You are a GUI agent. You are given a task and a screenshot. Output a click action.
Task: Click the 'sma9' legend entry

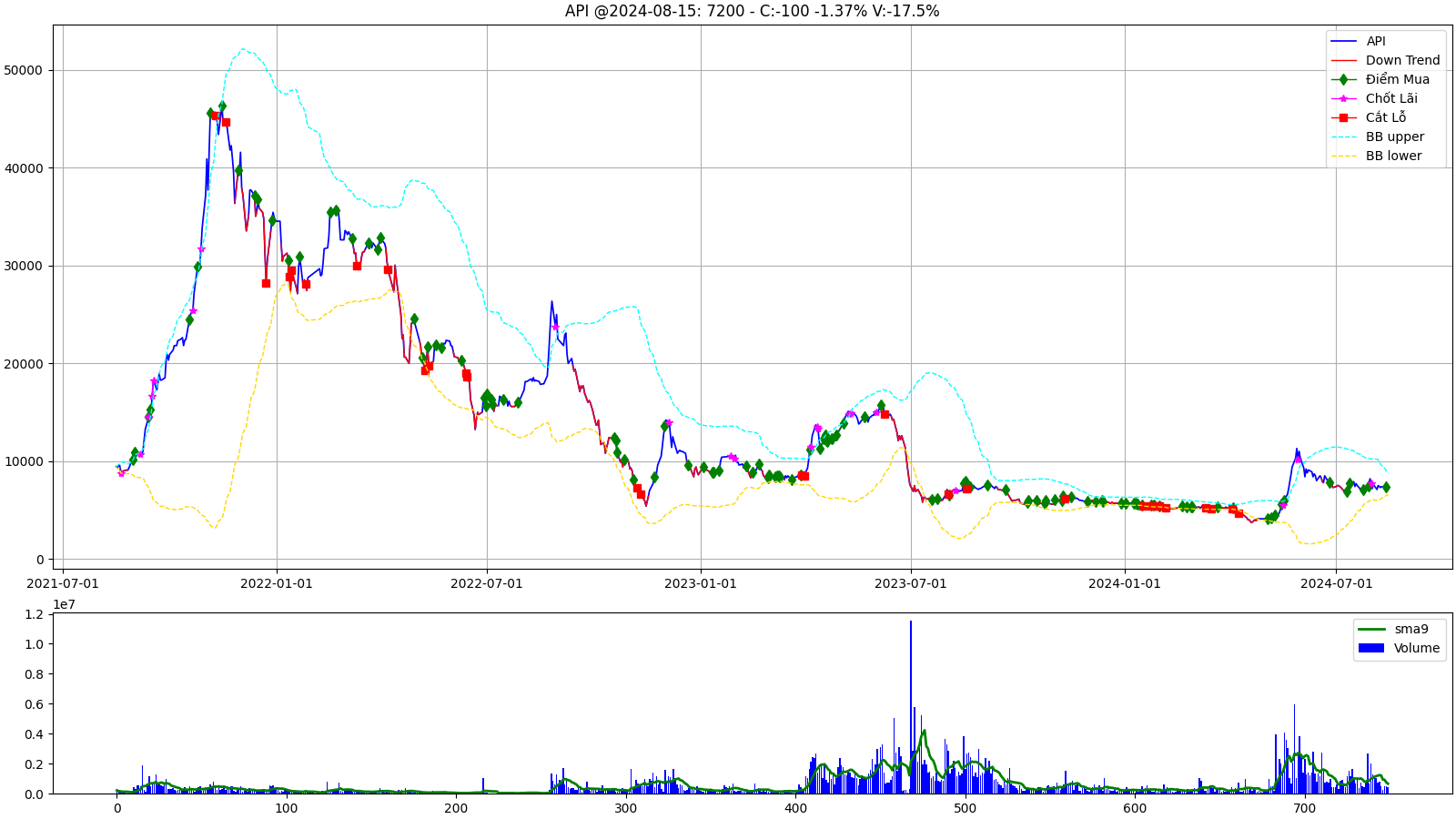pyautogui.click(x=1410, y=629)
